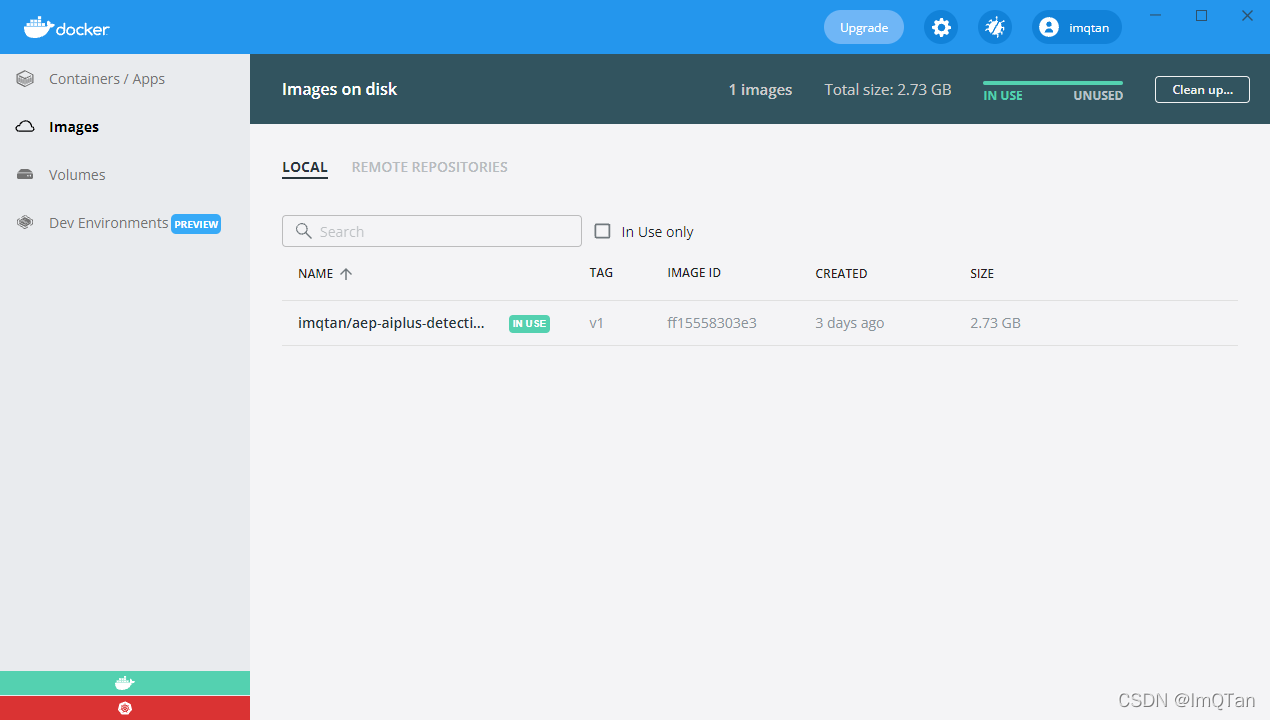Image resolution: width=1270 pixels, height=720 pixels.
Task: Toggle the In Use only checkbox
Action: 602,231
